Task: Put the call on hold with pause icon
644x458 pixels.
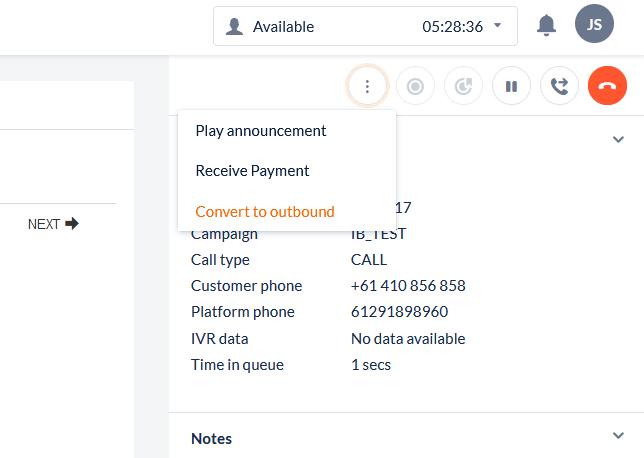Action: (511, 86)
